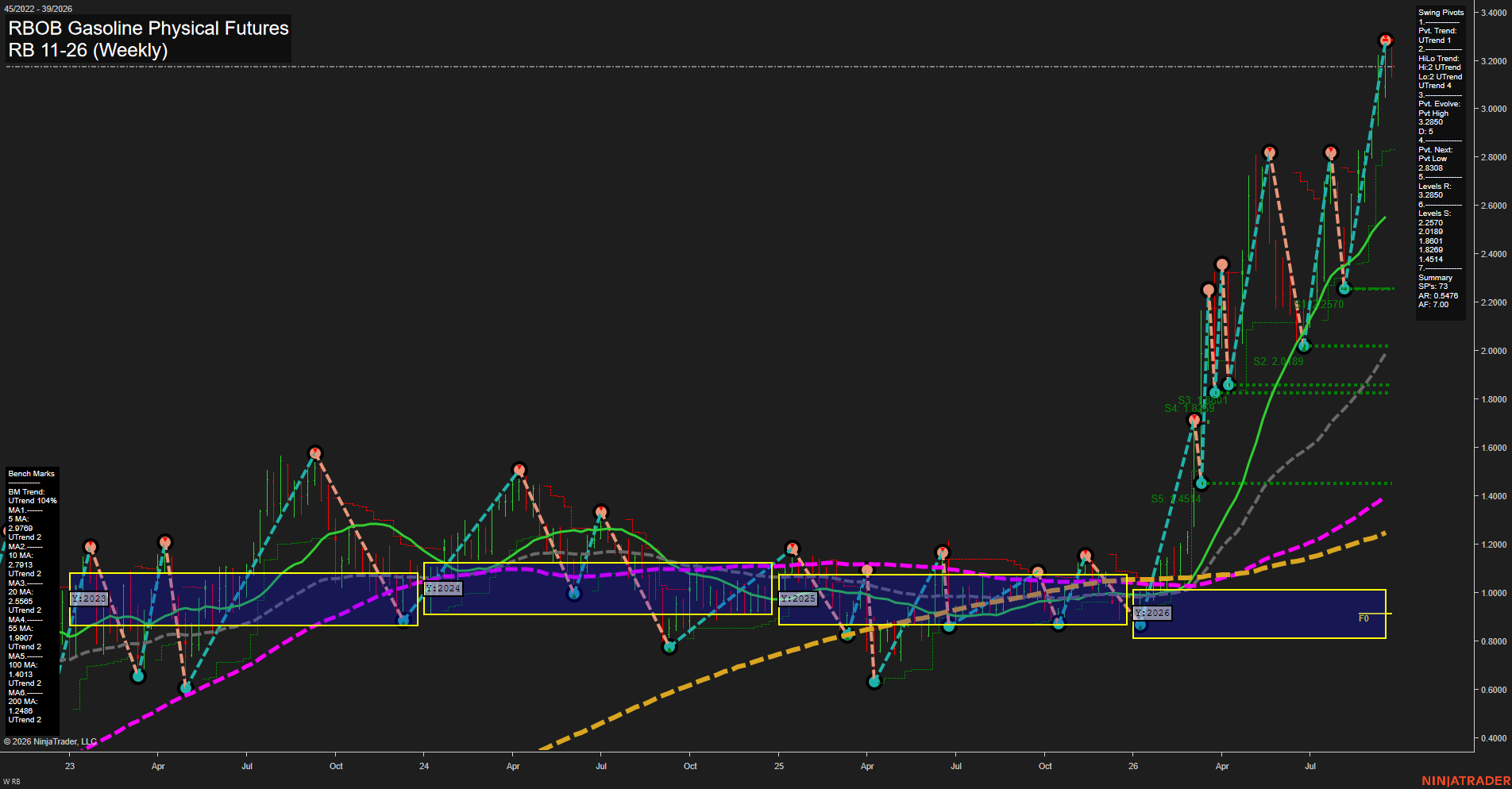Click the SP's: 73 summary entry
The width and height of the screenshot is (1512, 789).
1433,287
